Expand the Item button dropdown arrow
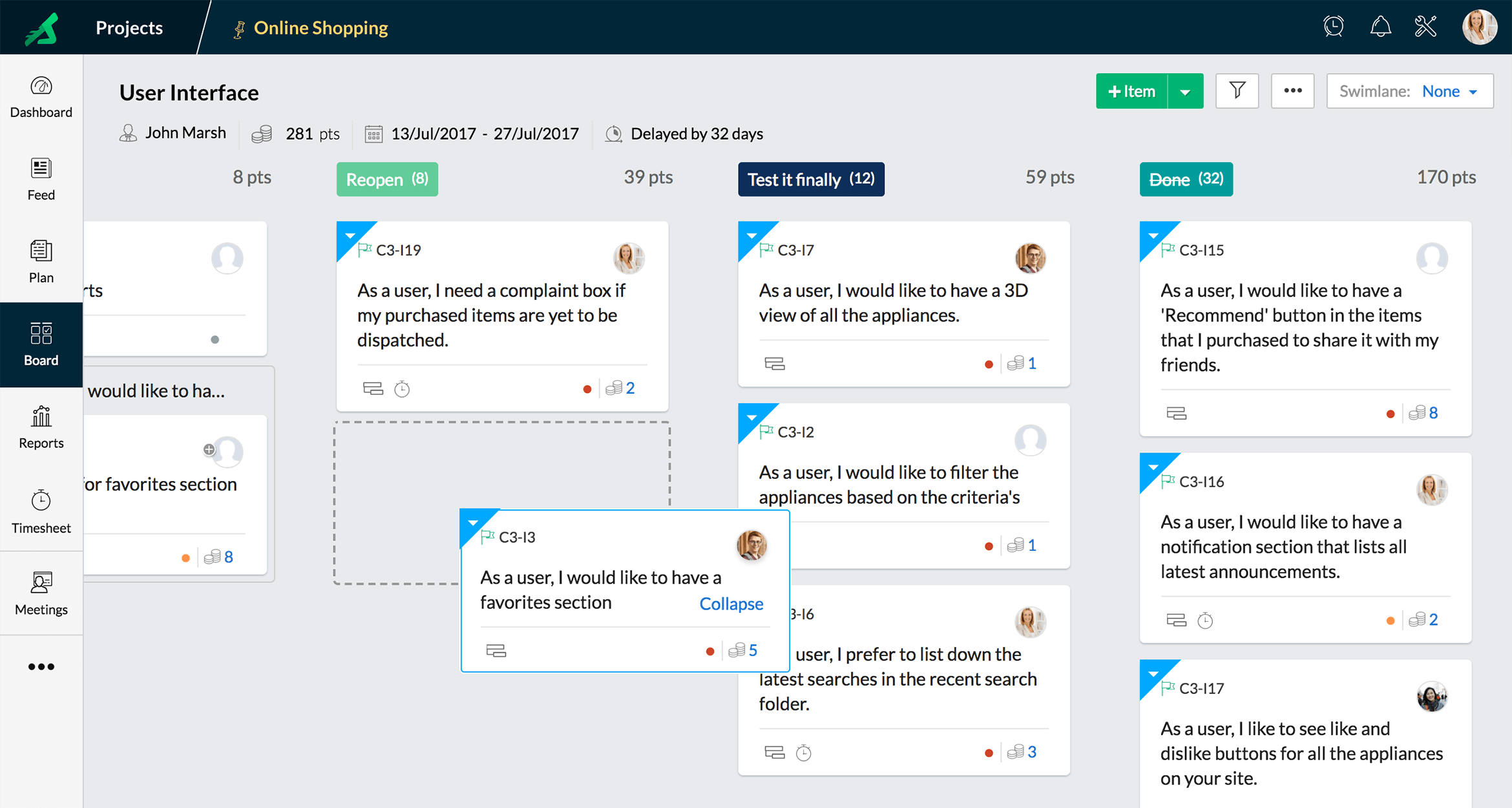Image resolution: width=1512 pixels, height=808 pixels. coord(1185,91)
